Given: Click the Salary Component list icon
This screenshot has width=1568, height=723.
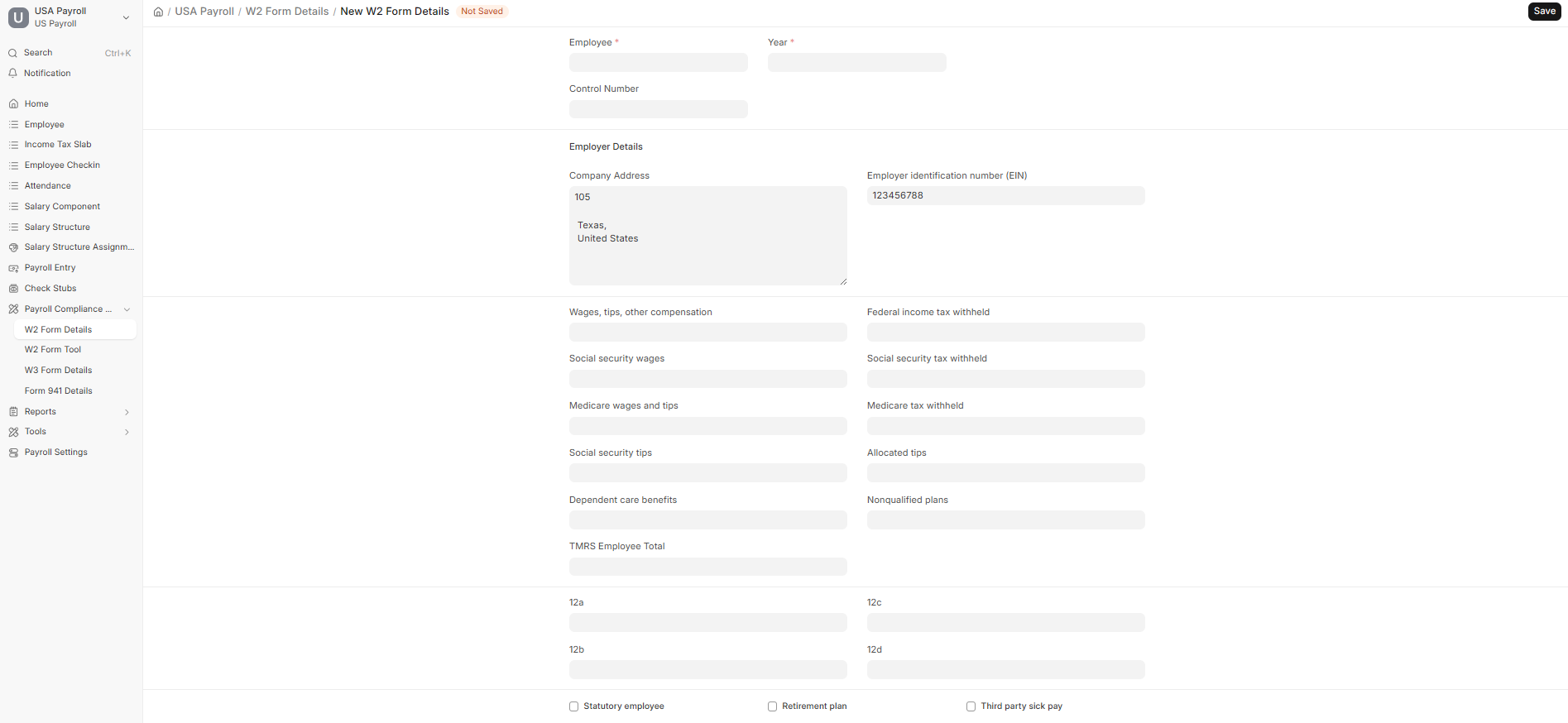Looking at the screenshot, I should click(13, 207).
